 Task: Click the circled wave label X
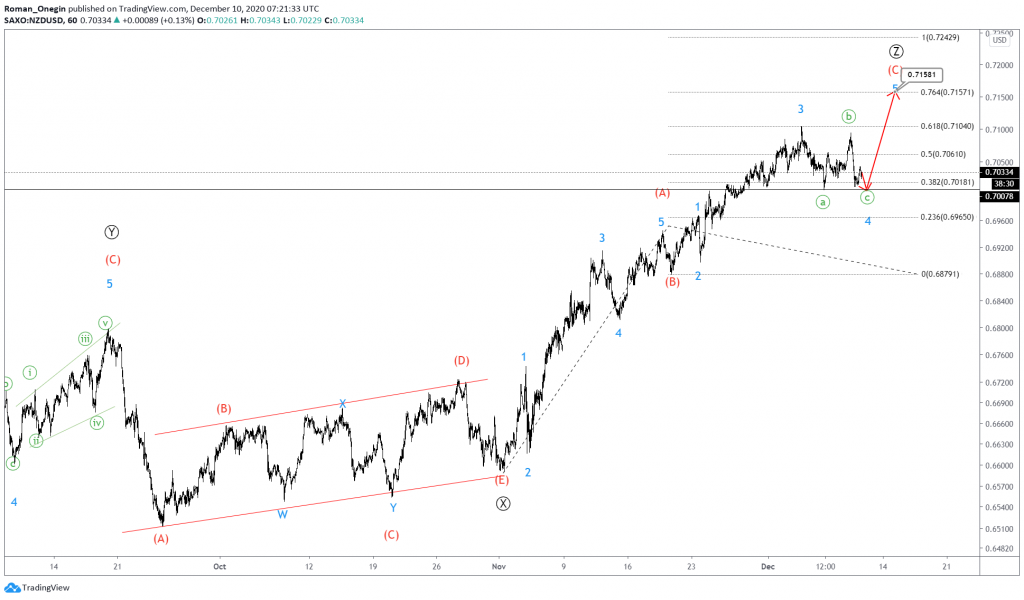click(501, 503)
